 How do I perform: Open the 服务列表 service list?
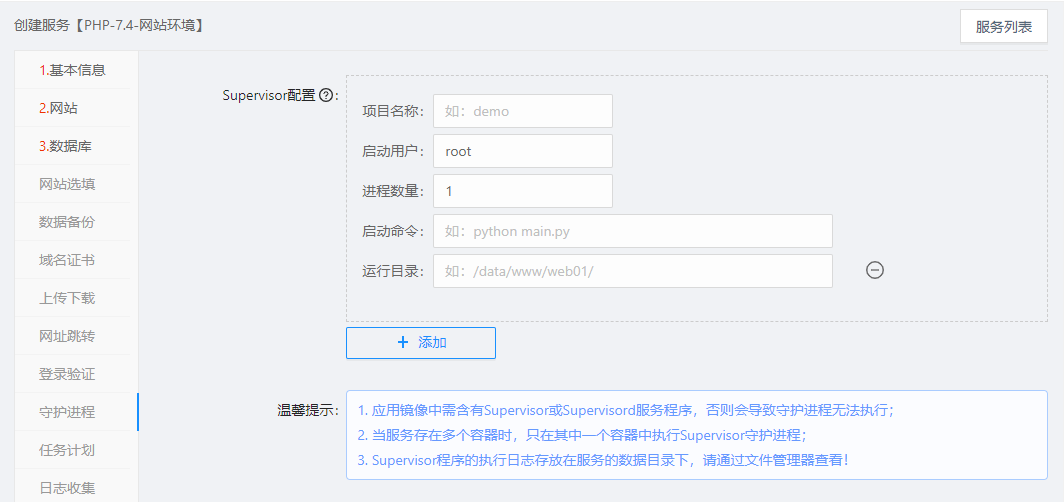point(1003,27)
